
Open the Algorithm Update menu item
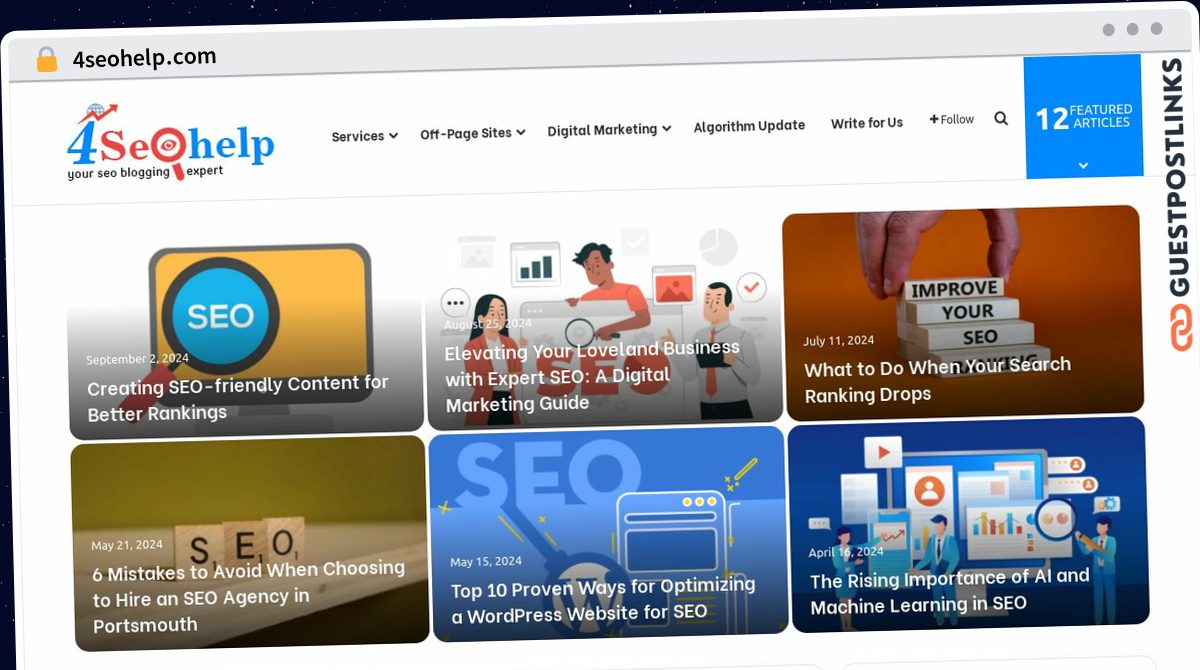click(749, 126)
